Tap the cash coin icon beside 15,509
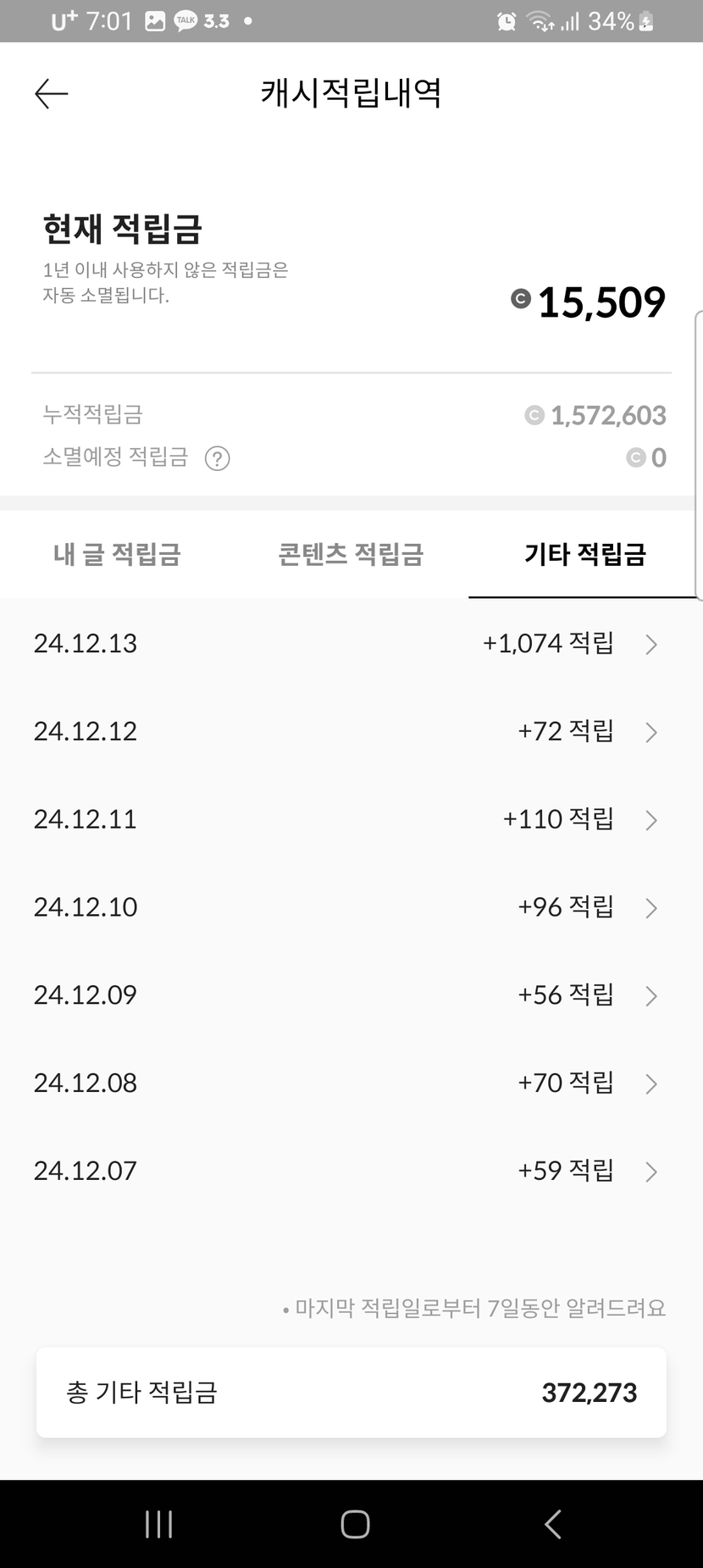The image size is (703, 1568). tap(521, 298)
